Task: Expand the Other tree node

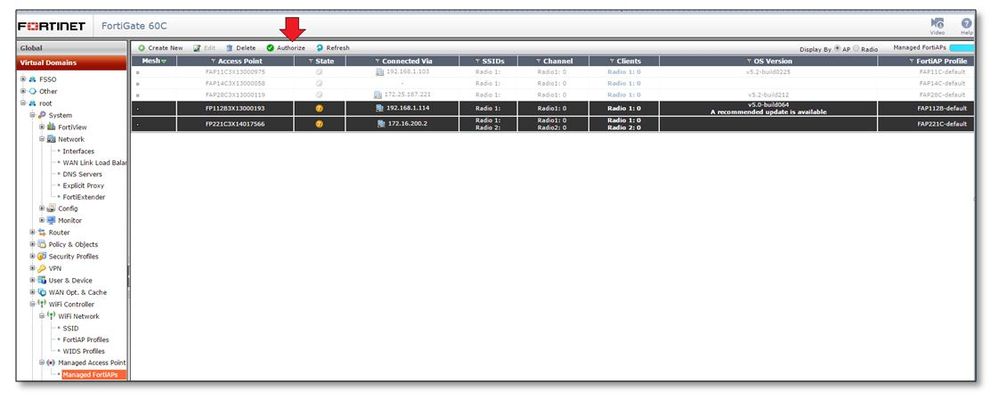Action: (x=24, y=91)
